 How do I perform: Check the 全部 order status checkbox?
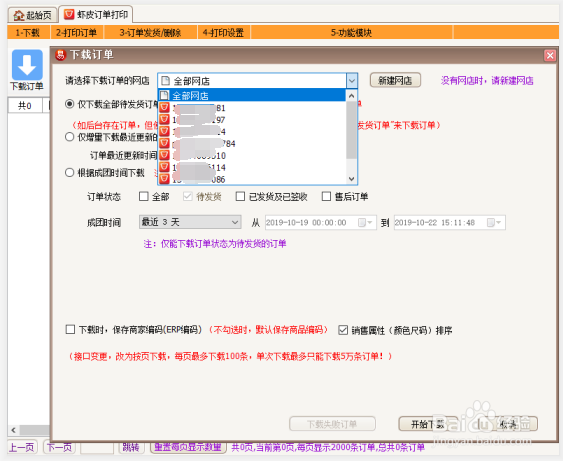tap(144, 196)
